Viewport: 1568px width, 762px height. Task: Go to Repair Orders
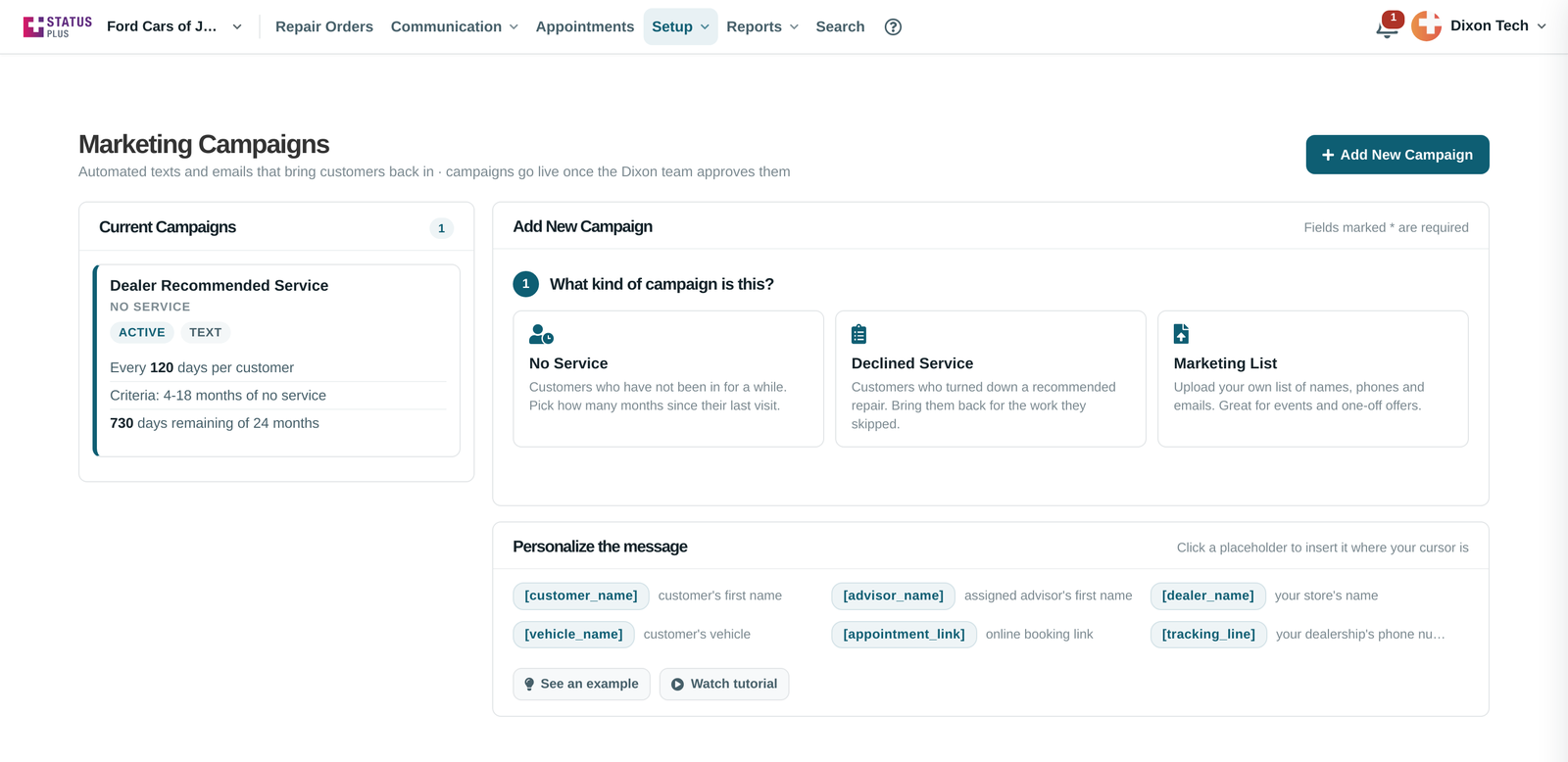pyautogui.click(x=324, y=26)
